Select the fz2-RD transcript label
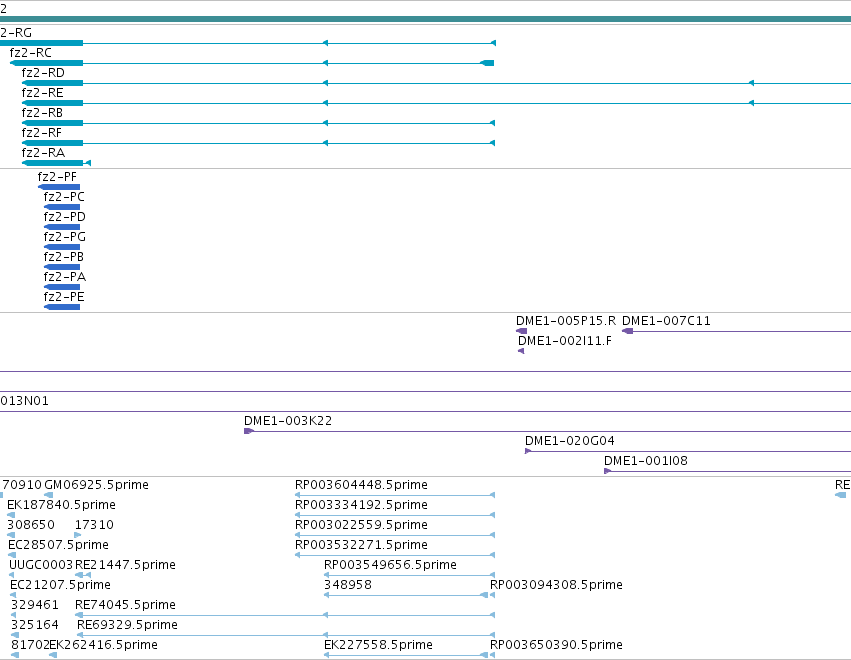 click(x=43, y=73)
